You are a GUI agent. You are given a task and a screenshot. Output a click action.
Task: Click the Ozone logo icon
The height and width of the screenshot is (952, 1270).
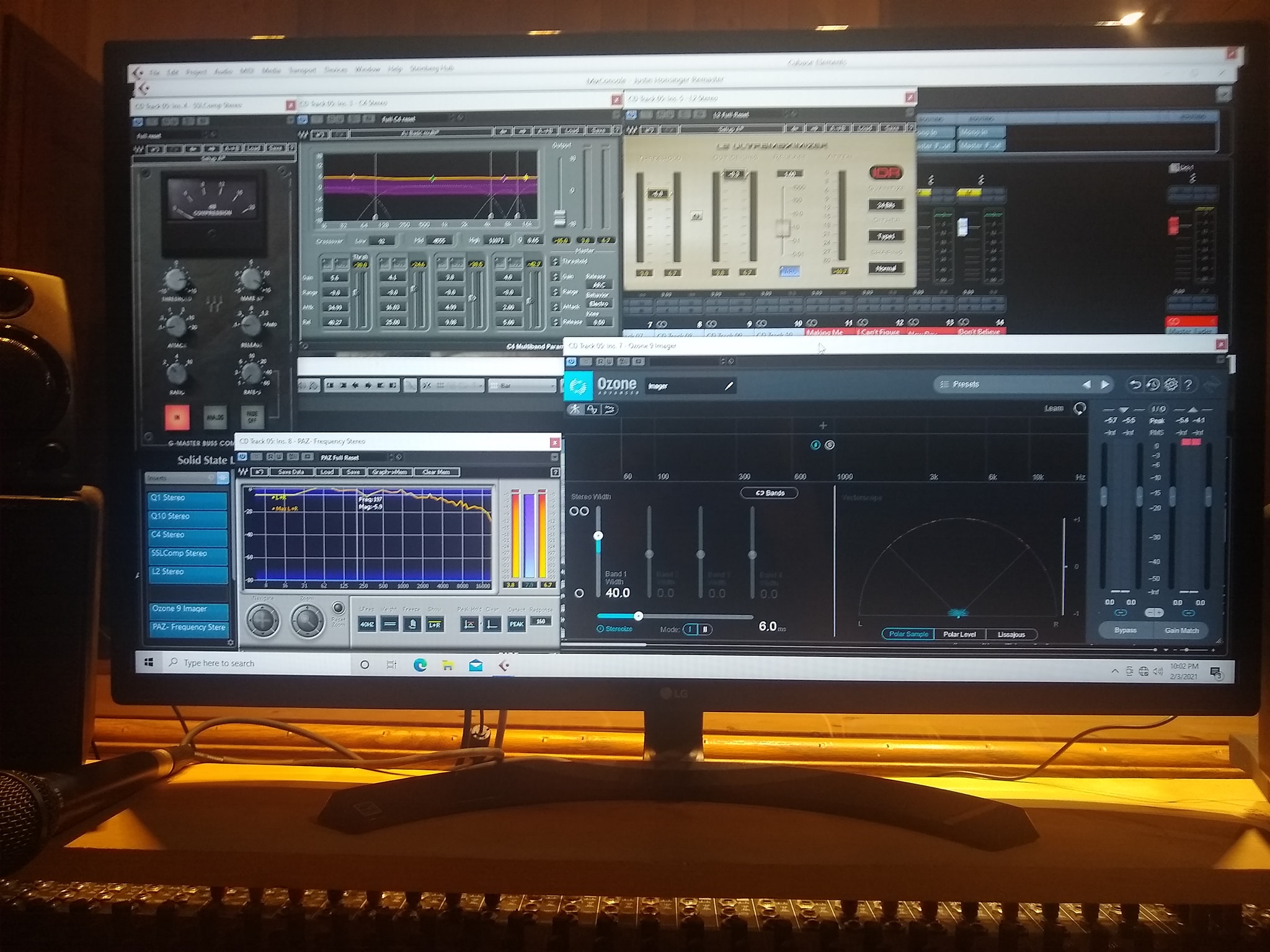click(x=578, y=386)
